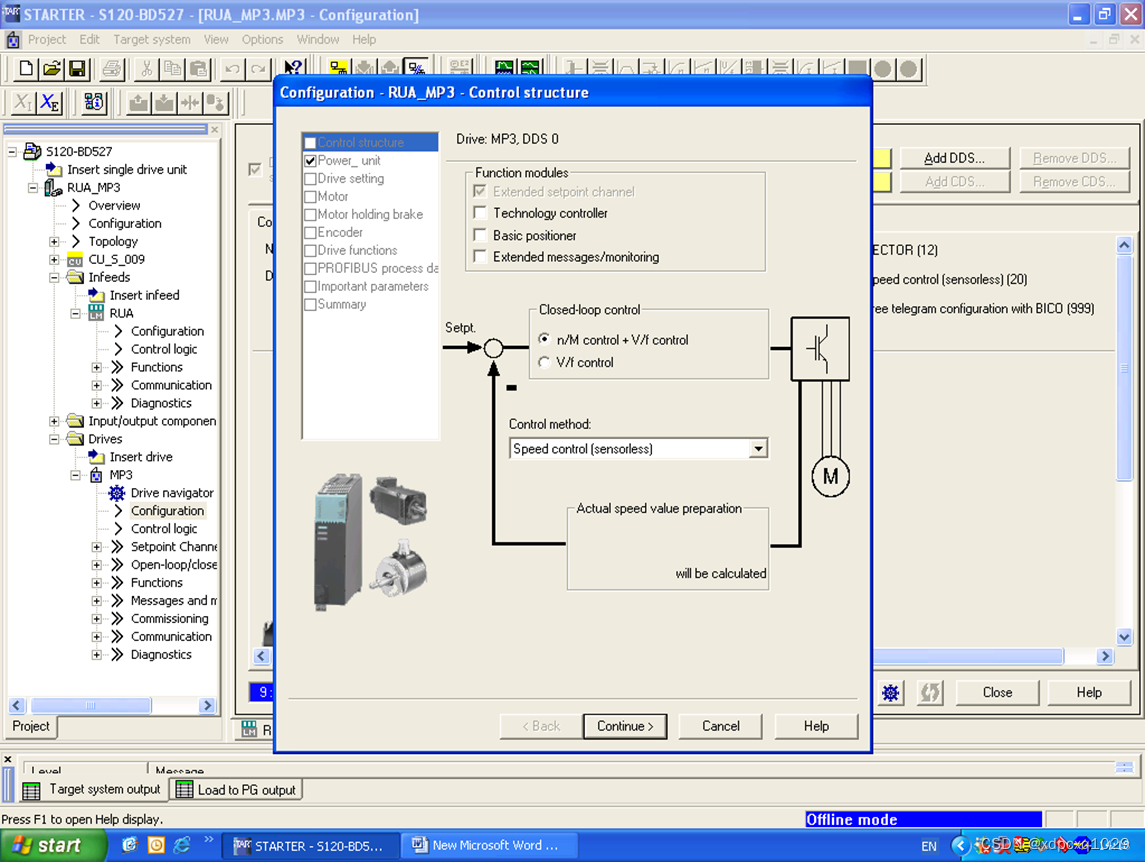Collapse the S120-BD527 root tree node
The image size is (1145, 862).
pyautogui.click(x=12, y=152)
